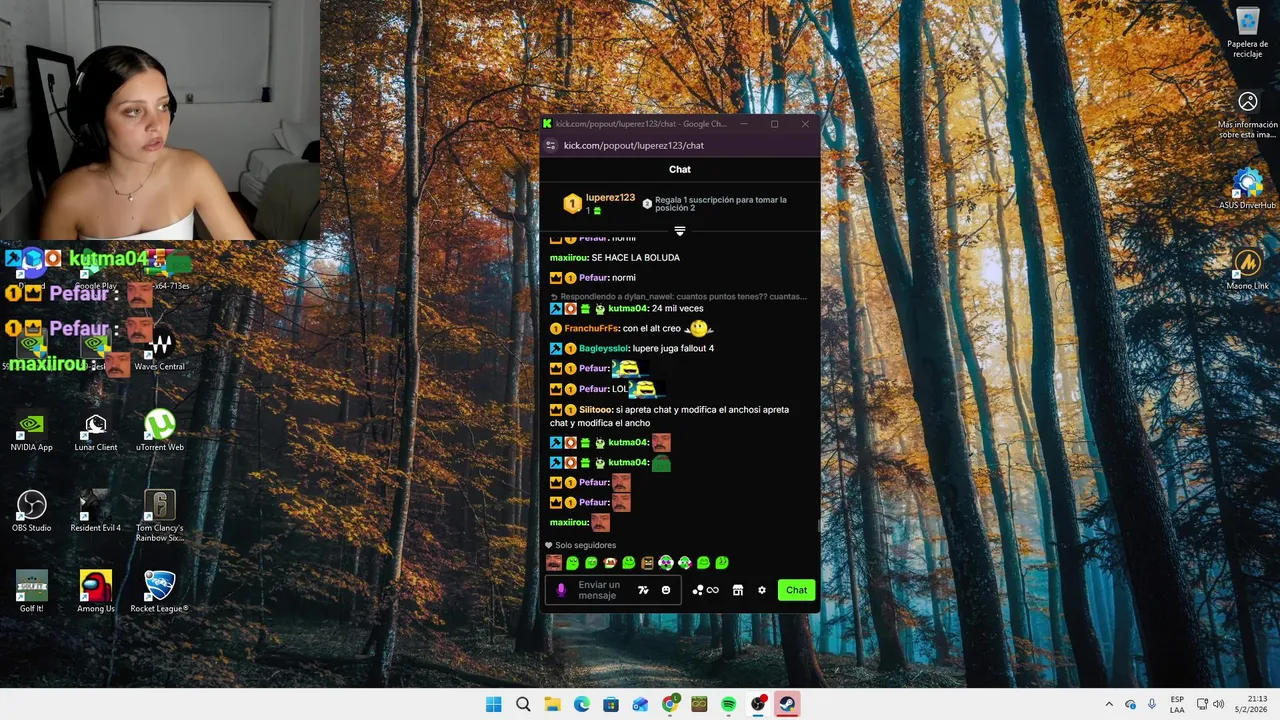The width and height of the screenshot is (1280, 720).
Task: Open uTorrent Web desktop shortcut
Action: click(160, 432)
